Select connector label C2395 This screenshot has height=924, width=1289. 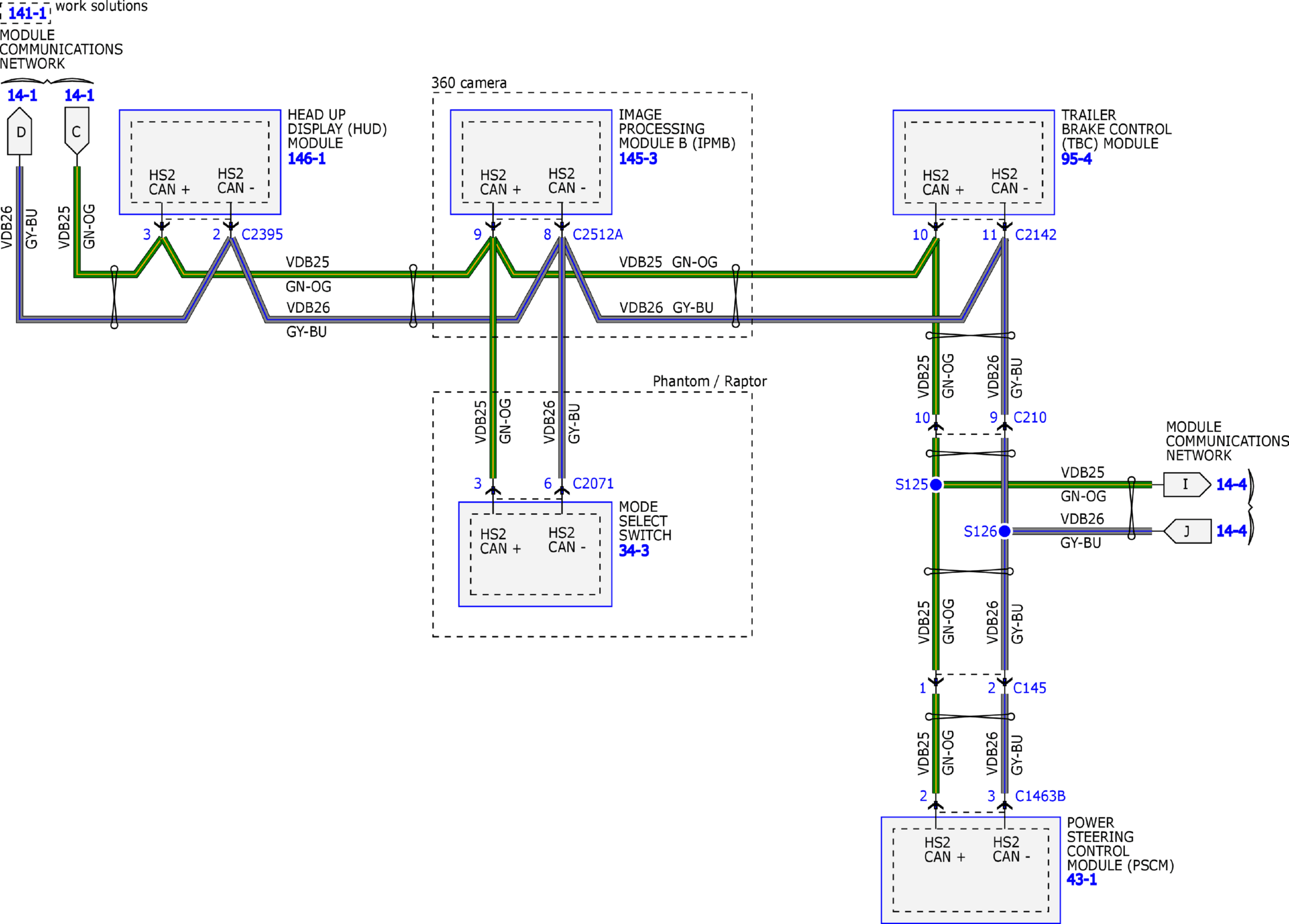pos(262,234)
